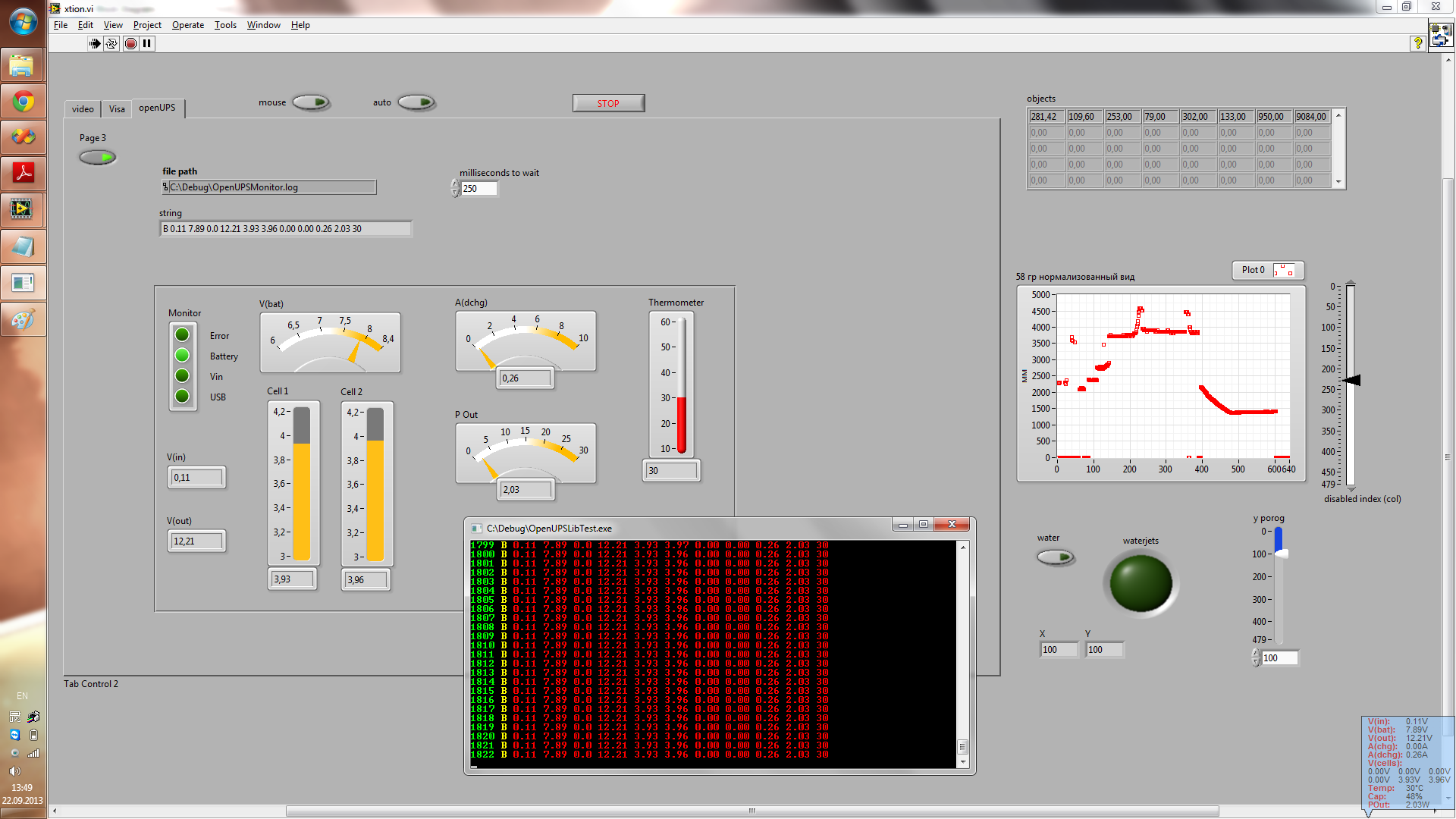Image resolution: width=1456 pixels, height=819 pixels.
Task: Open the Plot 0 legend dropdown
Action: [1284, 270]
